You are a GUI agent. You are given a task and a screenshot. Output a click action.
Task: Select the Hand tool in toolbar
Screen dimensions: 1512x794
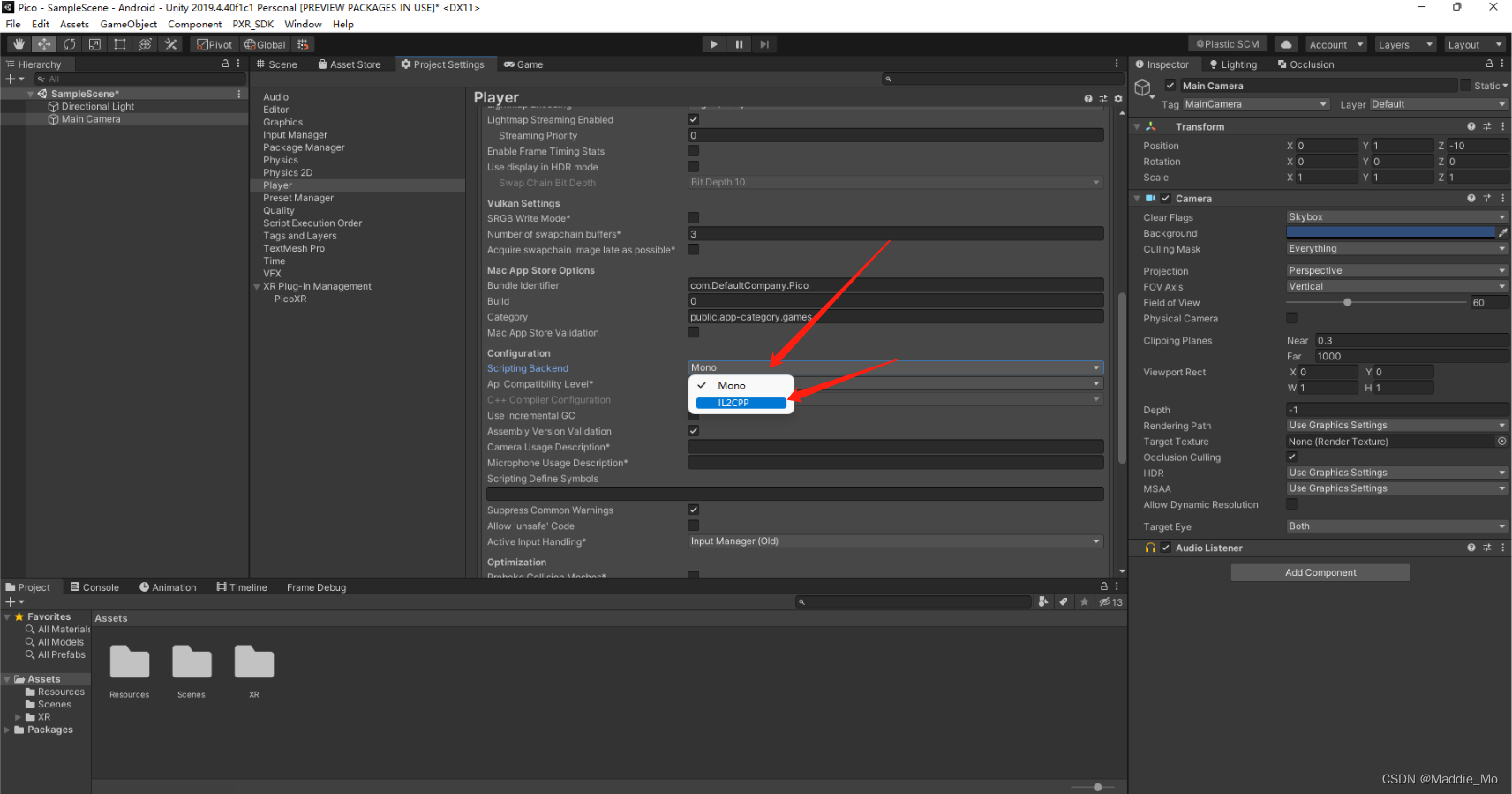coord(19,44)
